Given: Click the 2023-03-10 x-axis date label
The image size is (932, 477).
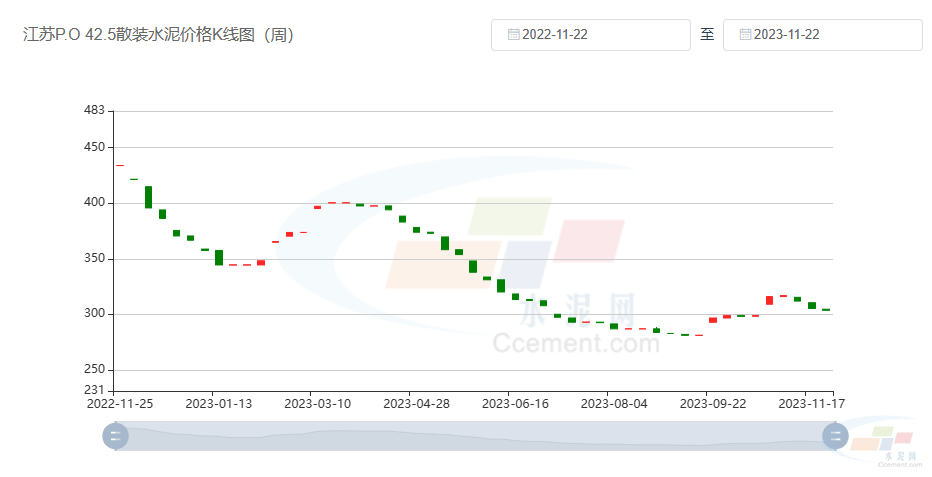Looking at the screenshot, I should click(x=317, y=404).
